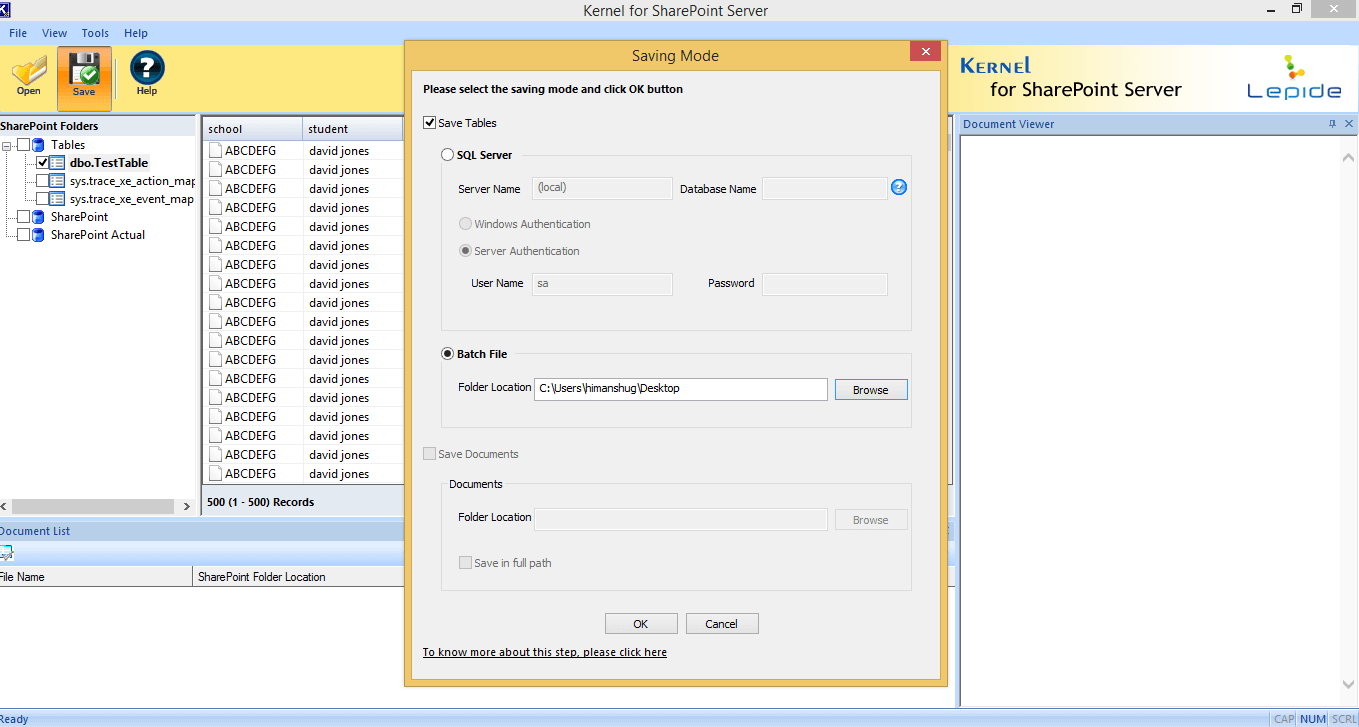Click File Name column in Document List
This screenshot has height=727, width=1359.
coord(95,577)
